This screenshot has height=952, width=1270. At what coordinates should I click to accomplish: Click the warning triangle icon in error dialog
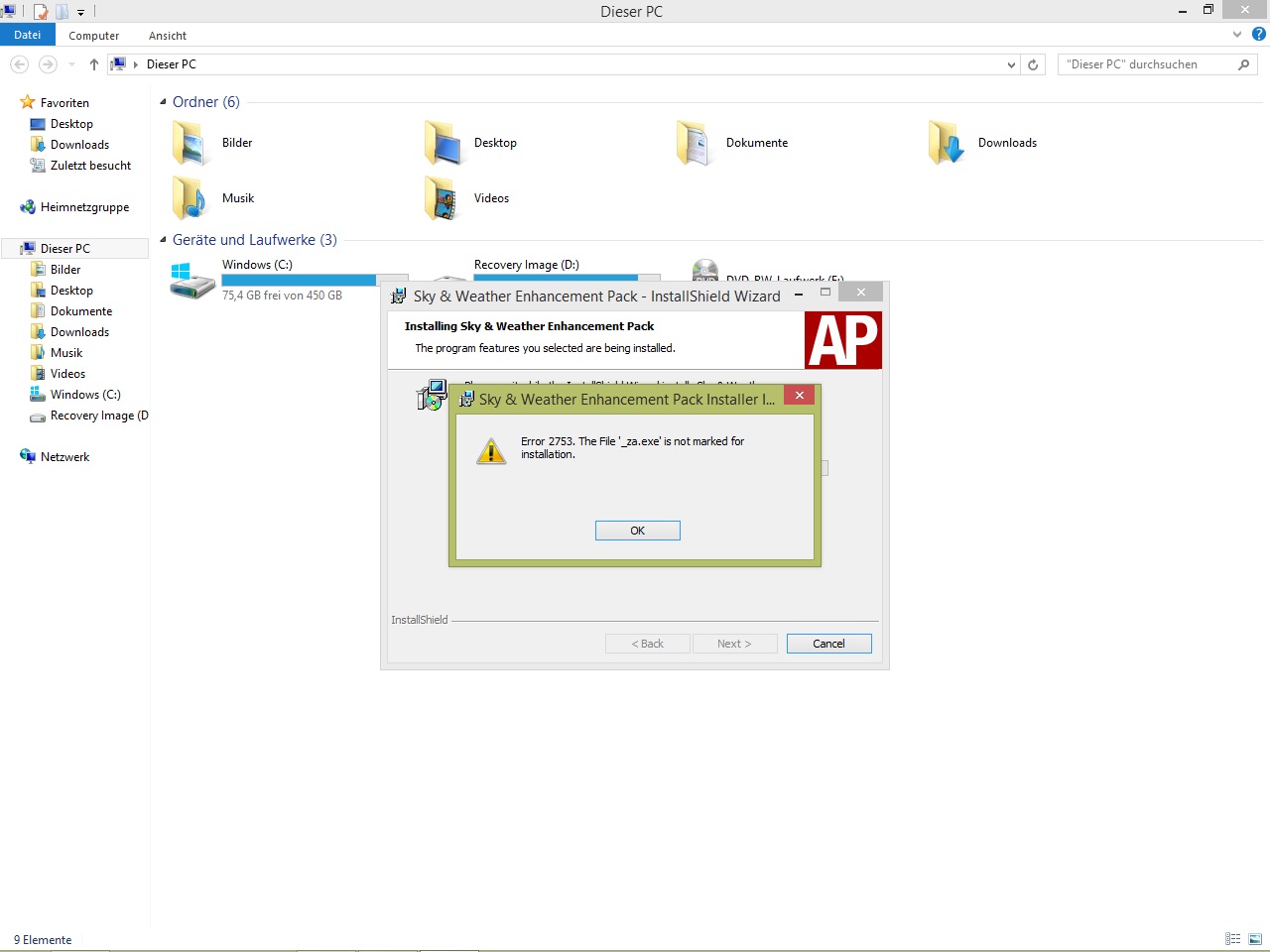(491, 451)
